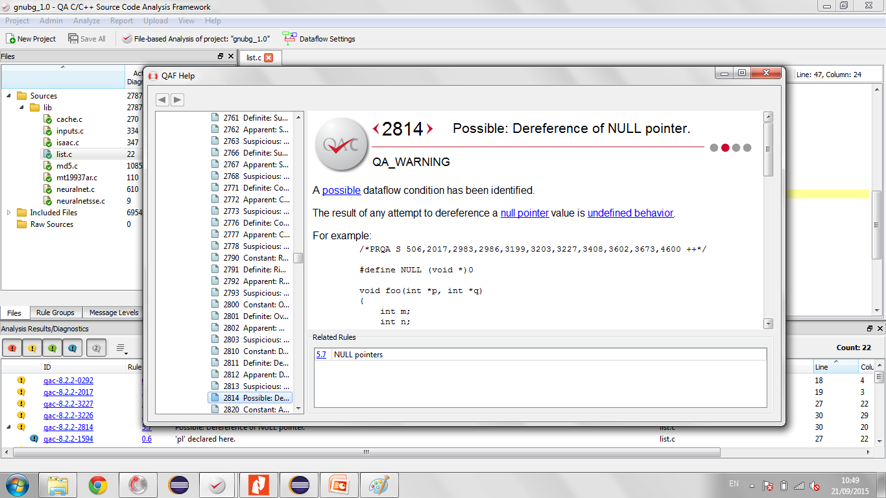Collapse the Sources tree node
This screenshot has height=498, width=886.
[9, 96]
